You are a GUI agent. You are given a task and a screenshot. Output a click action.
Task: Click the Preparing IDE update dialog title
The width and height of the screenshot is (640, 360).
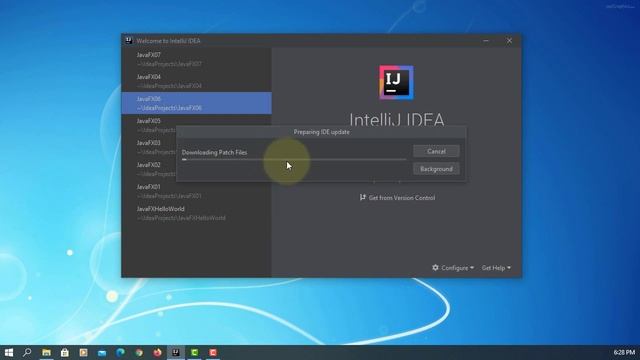coord(321,132)
